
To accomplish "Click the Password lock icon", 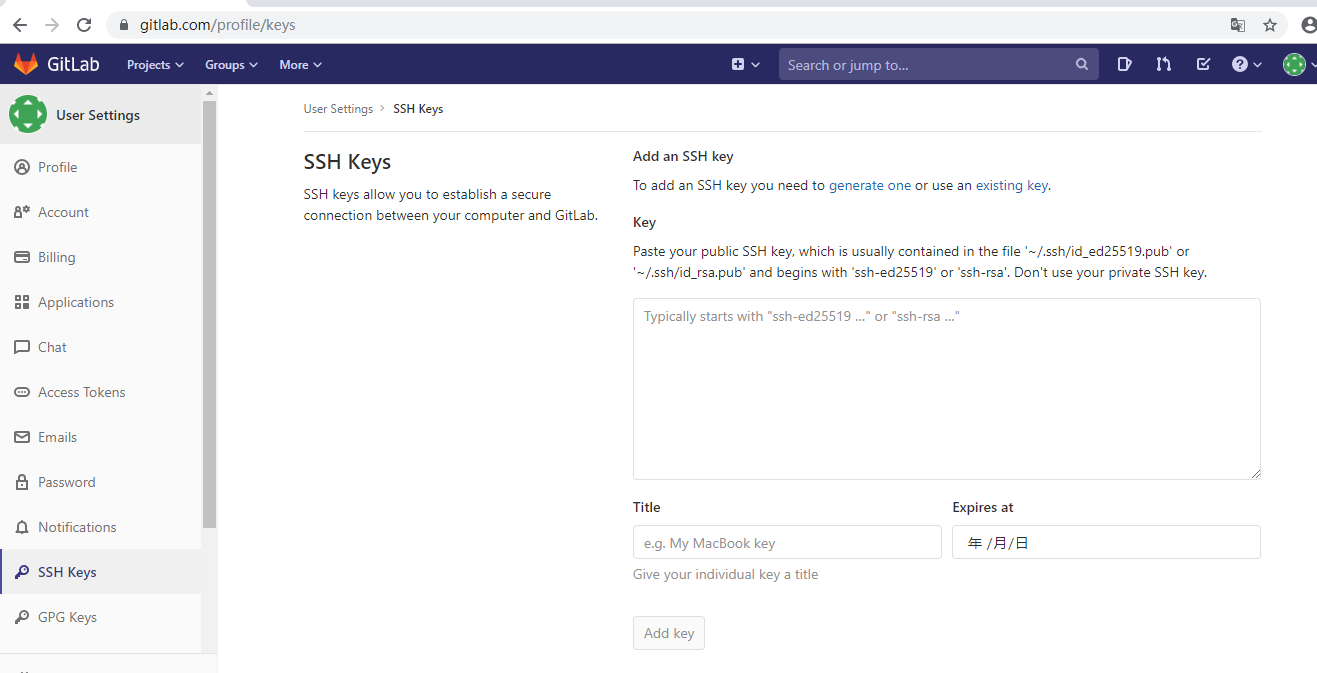I will coord(22,482).
